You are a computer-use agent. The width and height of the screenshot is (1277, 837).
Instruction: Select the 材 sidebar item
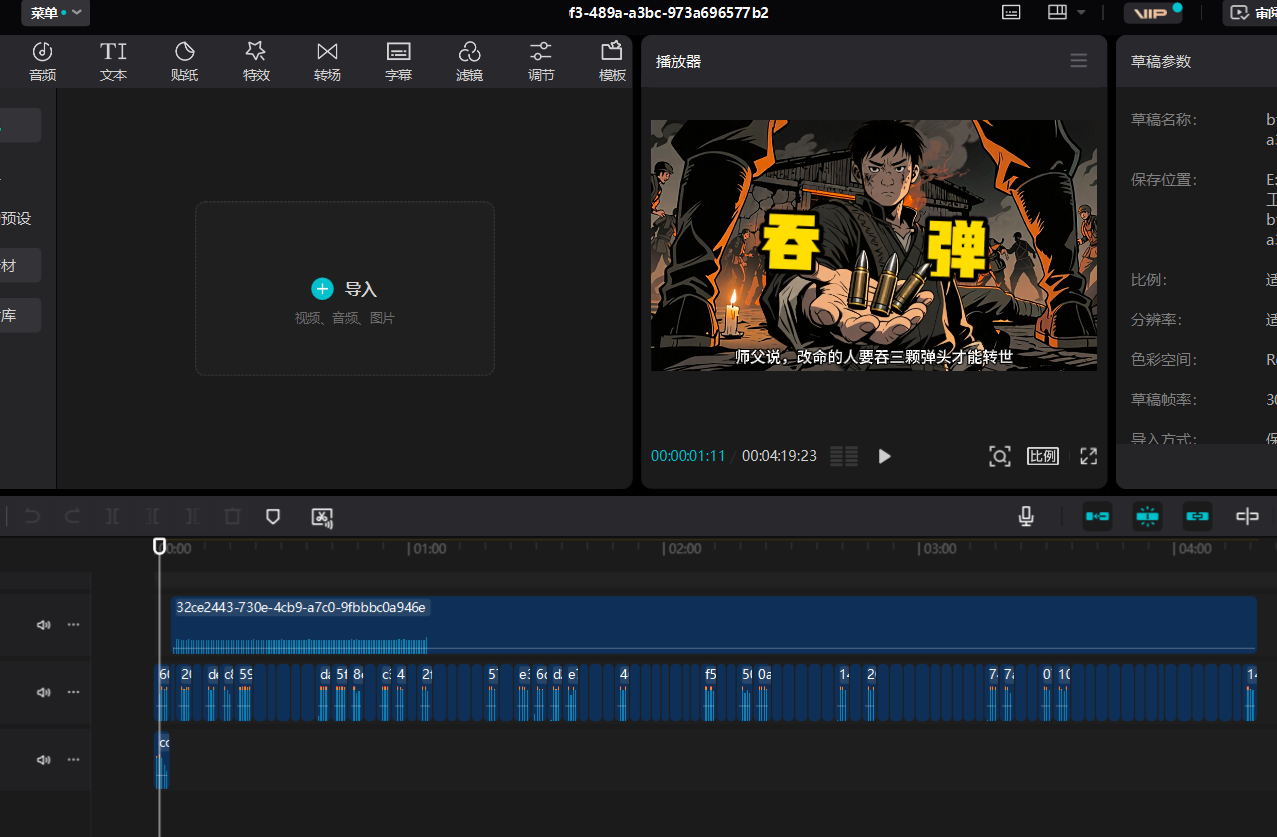[20, 265]
